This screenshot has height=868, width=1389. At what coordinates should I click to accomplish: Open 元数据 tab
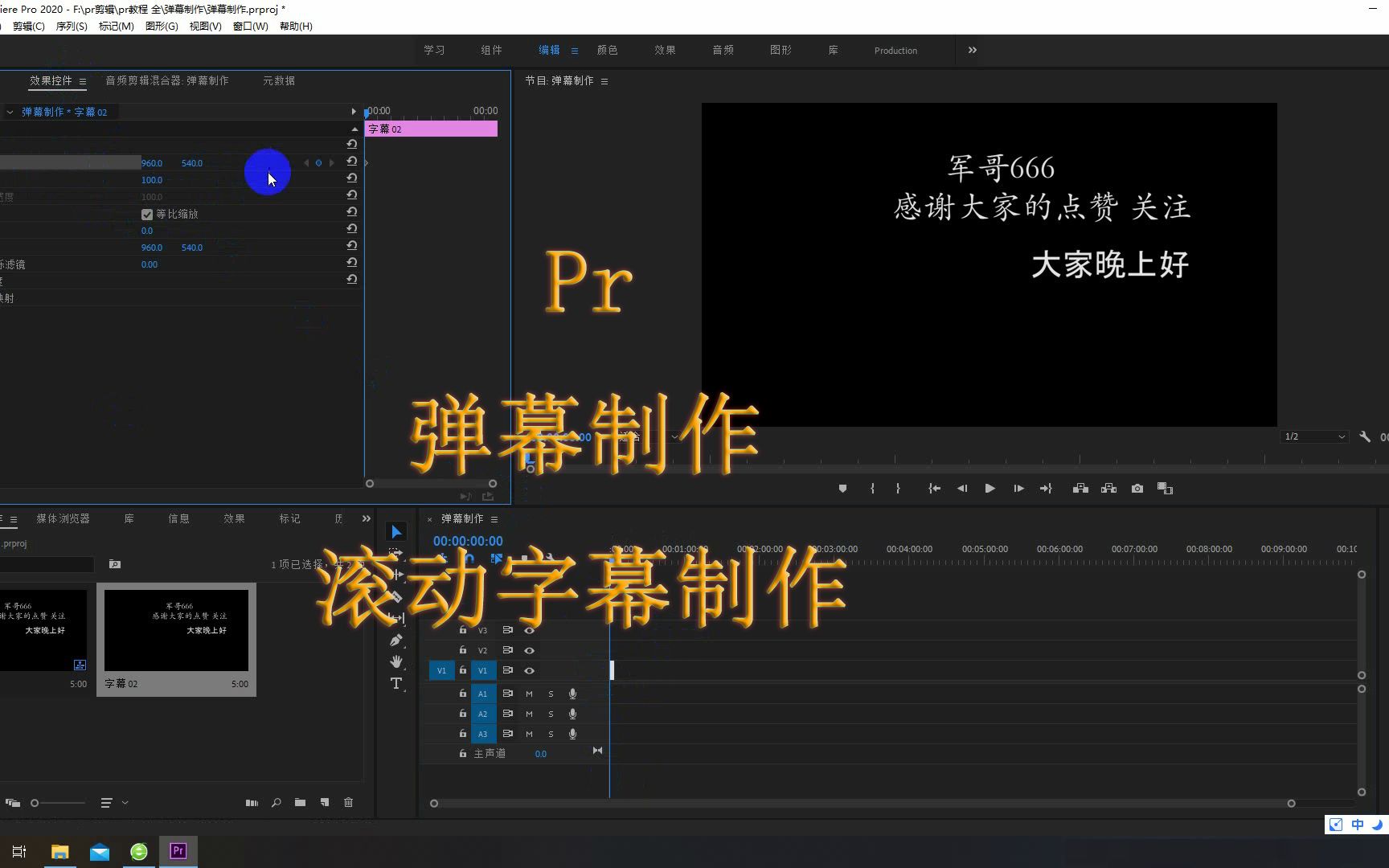[279, 80]
